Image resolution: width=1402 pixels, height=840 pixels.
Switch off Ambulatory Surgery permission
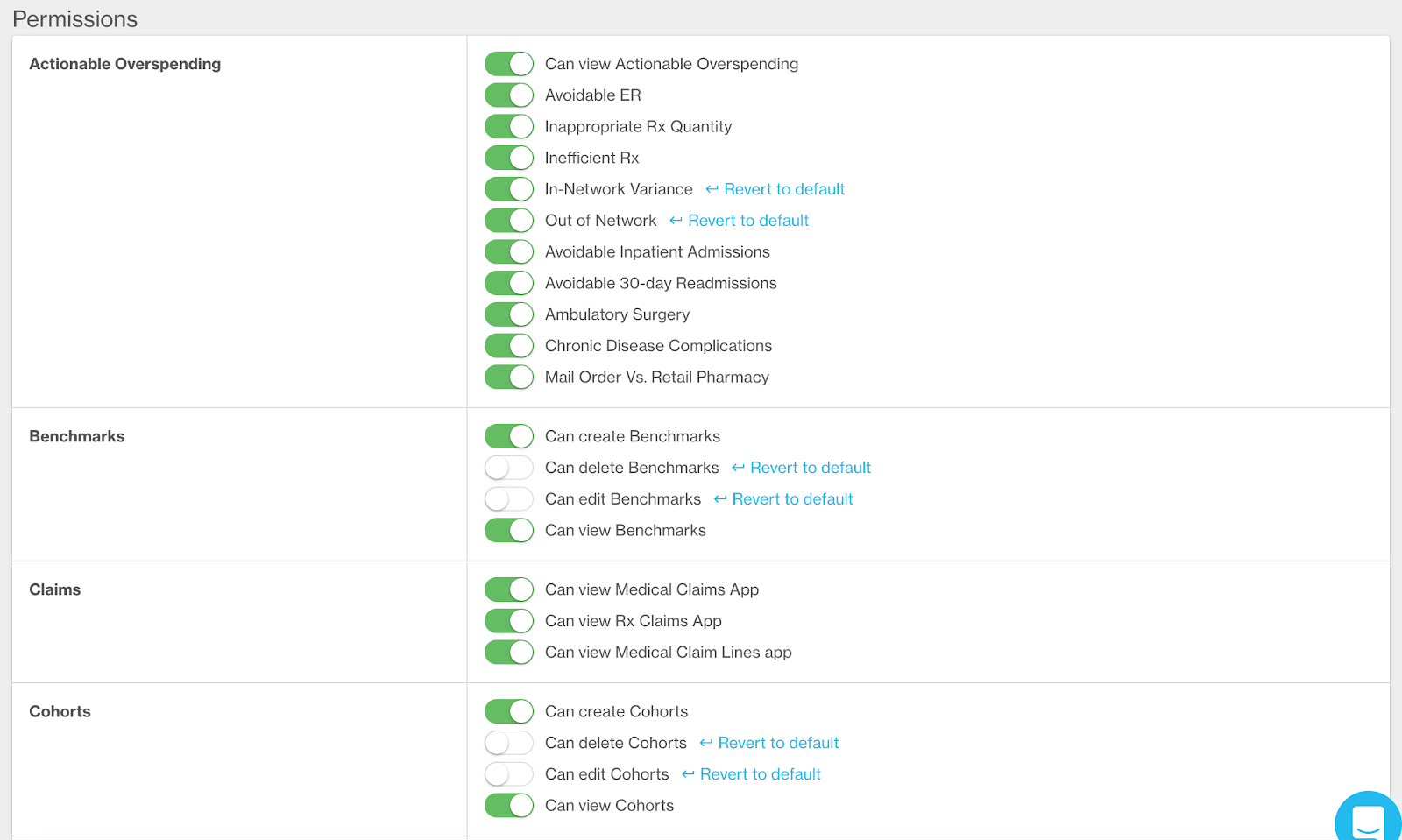[x=509, y=314]
